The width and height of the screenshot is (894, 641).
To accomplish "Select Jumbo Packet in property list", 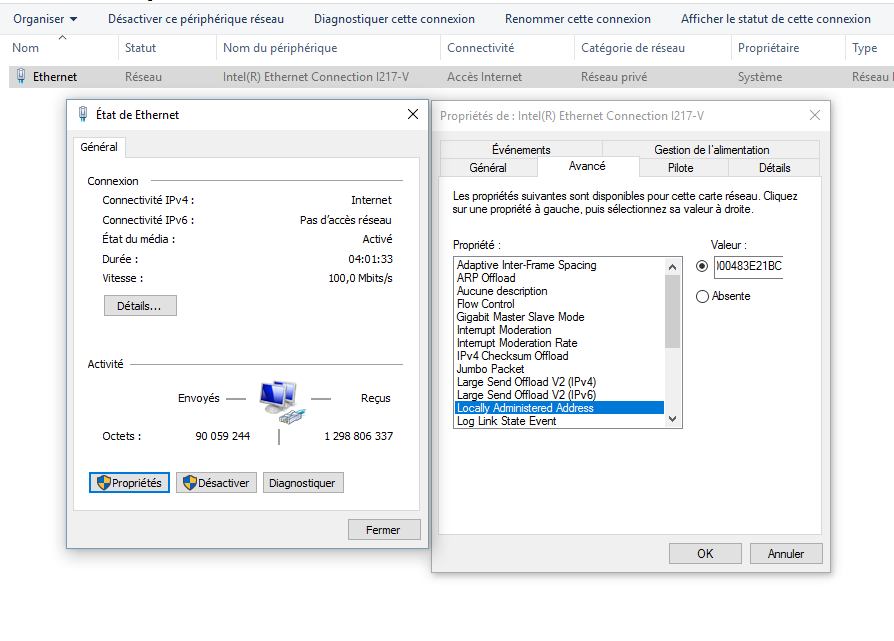I will (491, 369).
